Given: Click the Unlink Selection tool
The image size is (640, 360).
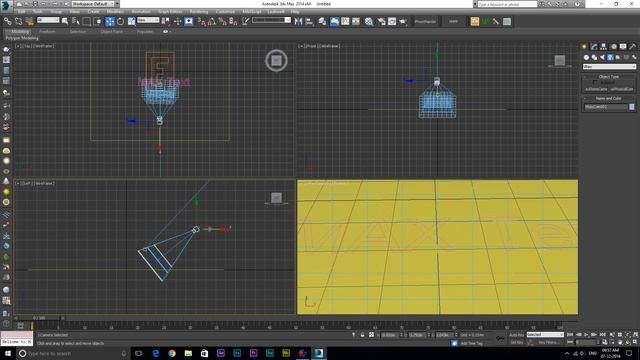Looking at the screenshot, I should pyautogui.click(x=18, y=21).
